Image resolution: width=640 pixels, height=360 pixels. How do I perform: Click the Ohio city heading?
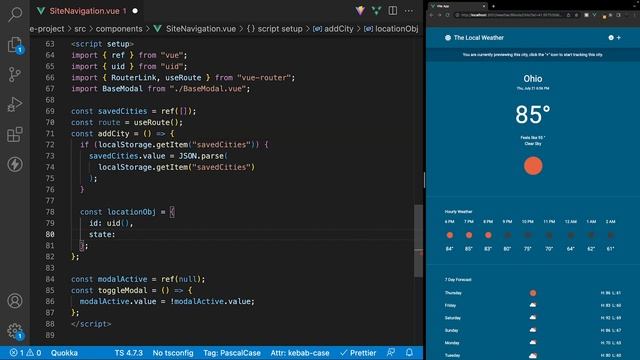click(533, 78)
